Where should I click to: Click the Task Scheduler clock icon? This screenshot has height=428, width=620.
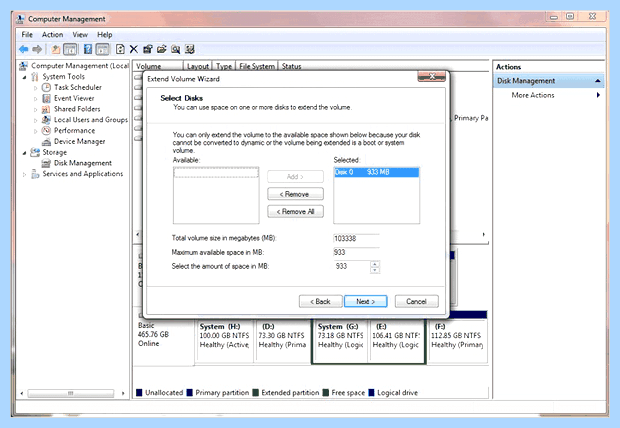[x=46, y=87]
